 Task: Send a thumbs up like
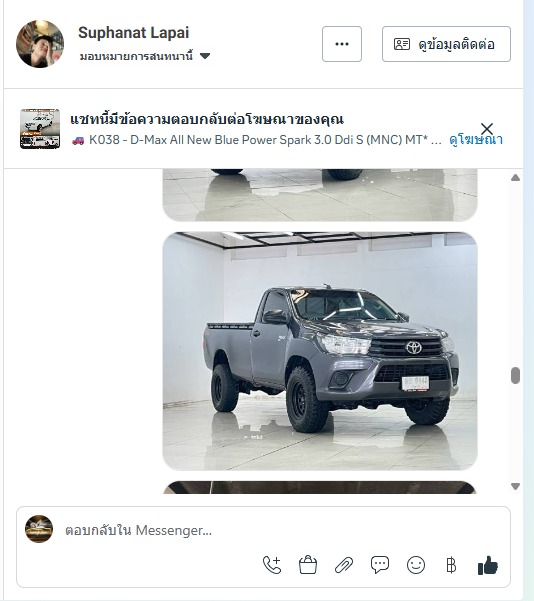488,565
